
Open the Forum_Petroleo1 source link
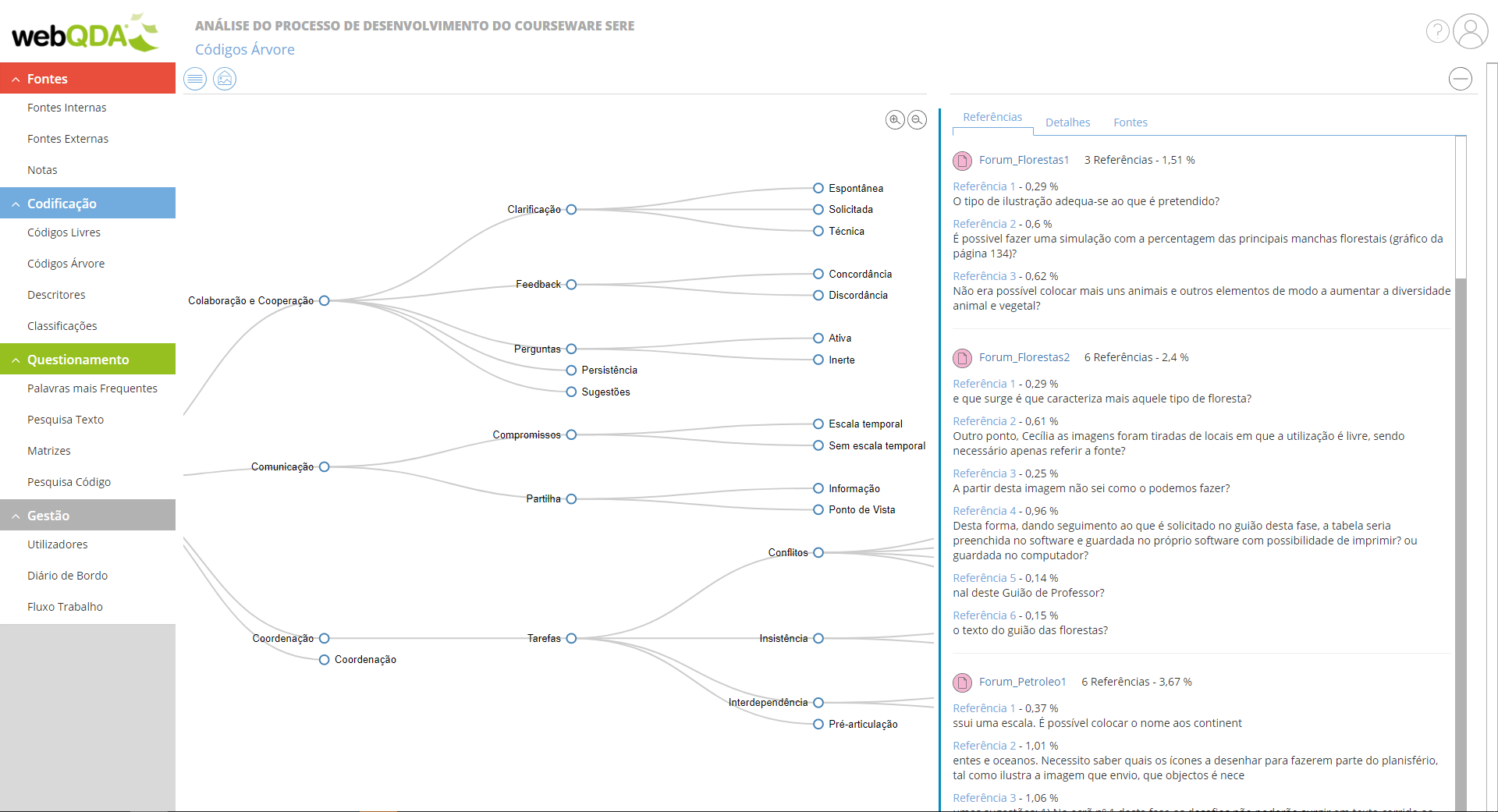(x=1023, y=682)
